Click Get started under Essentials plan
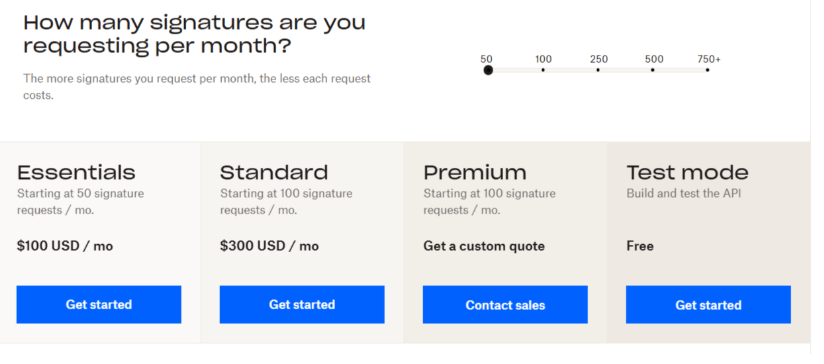 point(99,305)
